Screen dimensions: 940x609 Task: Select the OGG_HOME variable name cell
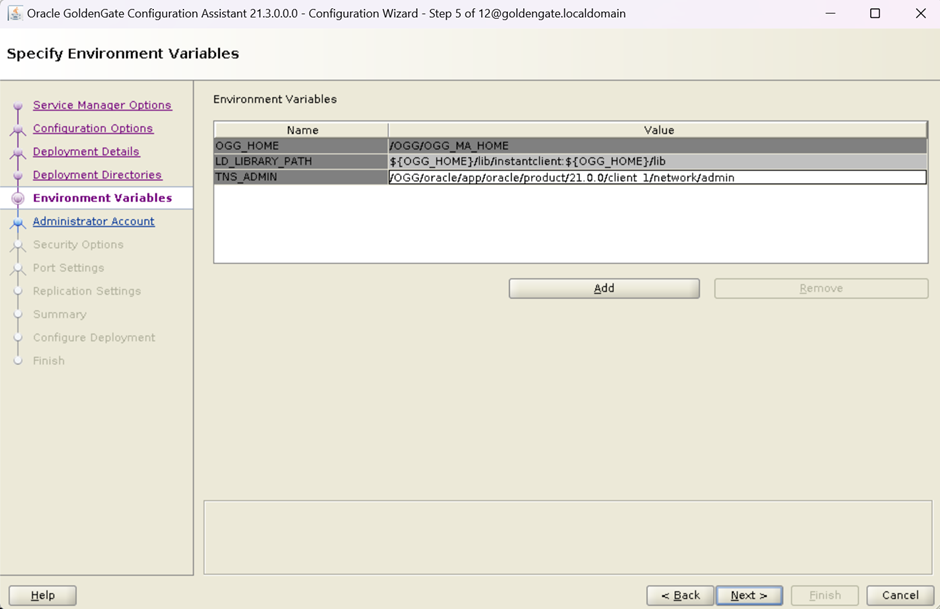click(301, 146)
